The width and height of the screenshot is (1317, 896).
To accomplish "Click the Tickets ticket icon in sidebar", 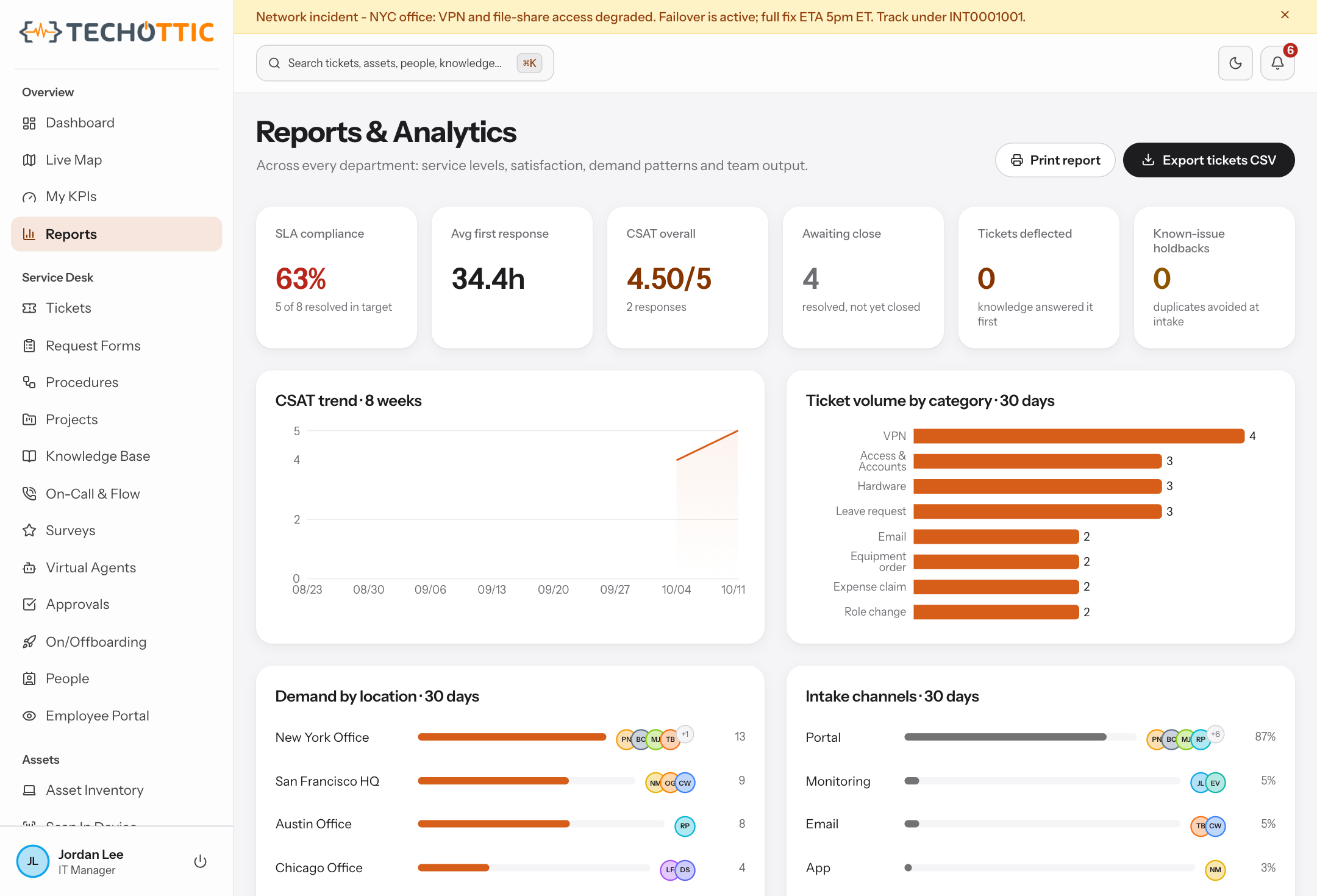I will 29,308.
